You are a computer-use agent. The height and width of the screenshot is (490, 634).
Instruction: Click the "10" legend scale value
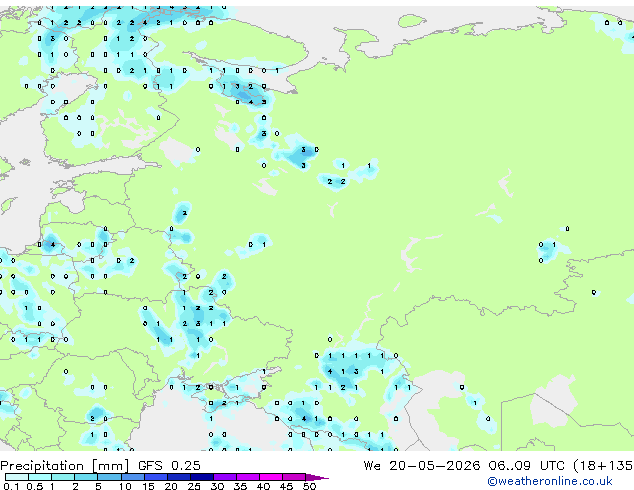125,486
